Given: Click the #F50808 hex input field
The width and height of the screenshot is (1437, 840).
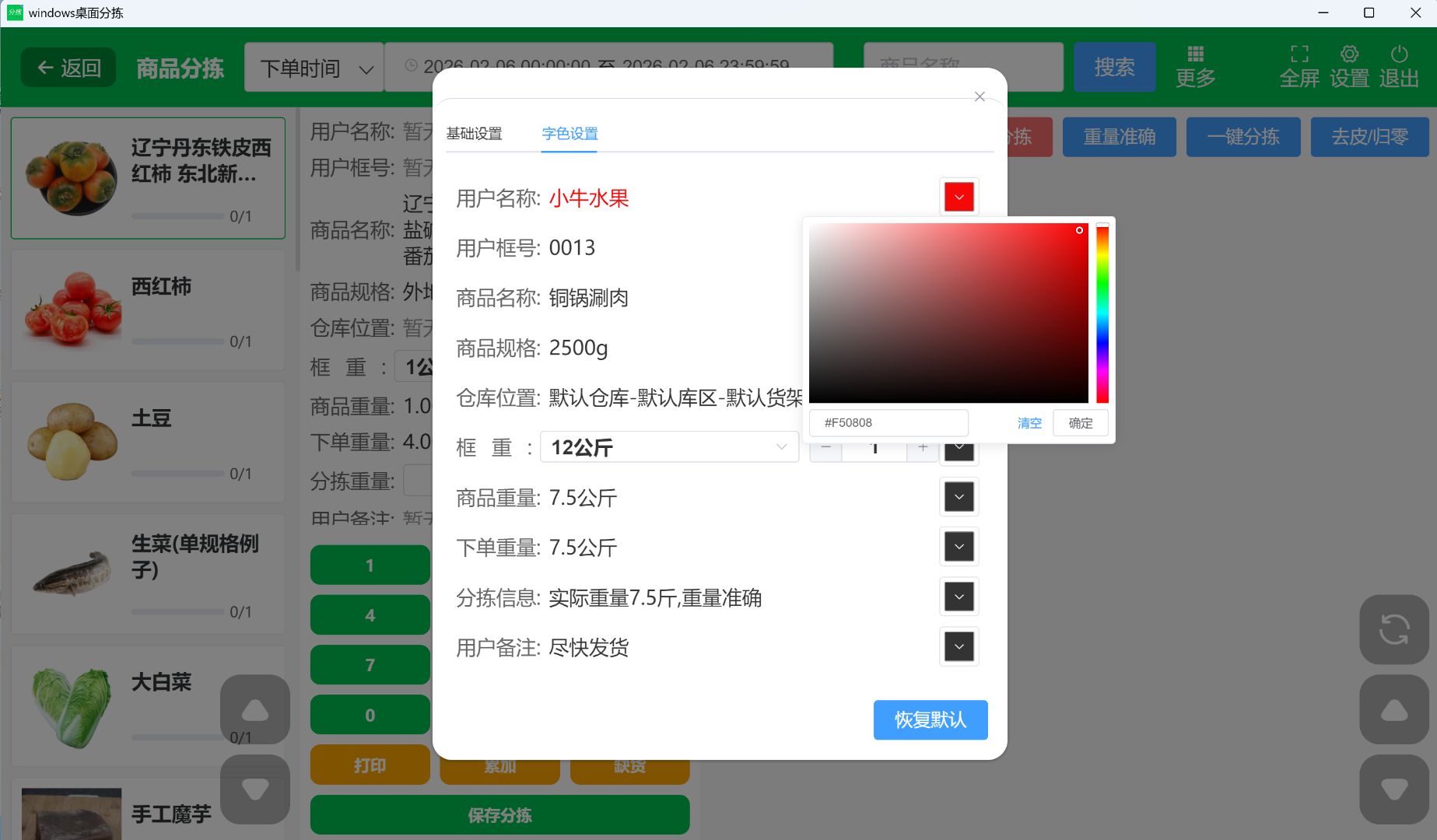Looking at the screenshot, I should [x=888, y=422].
